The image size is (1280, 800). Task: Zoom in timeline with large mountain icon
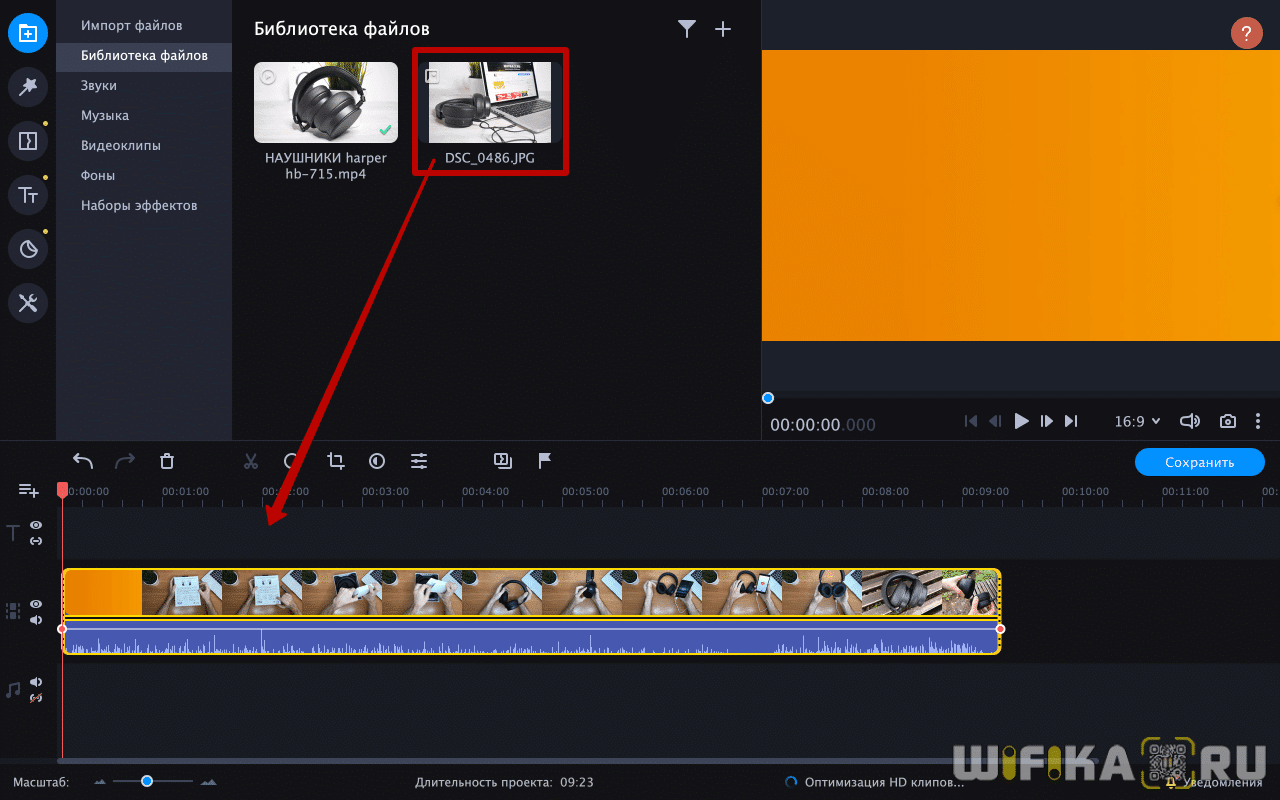[x=209, y=782]
